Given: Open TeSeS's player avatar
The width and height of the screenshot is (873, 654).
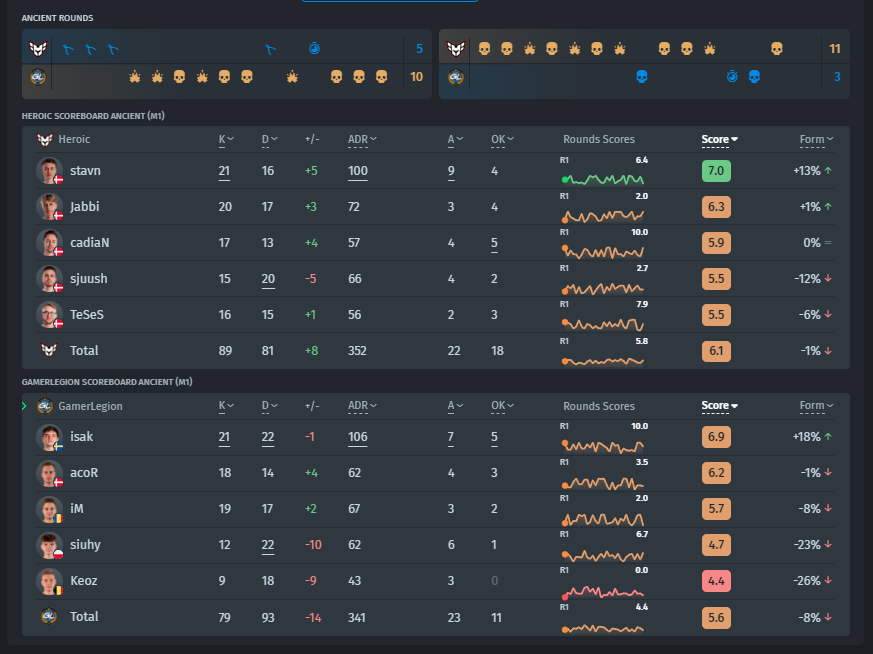Looking at the screenshot, I should [50, 314].
